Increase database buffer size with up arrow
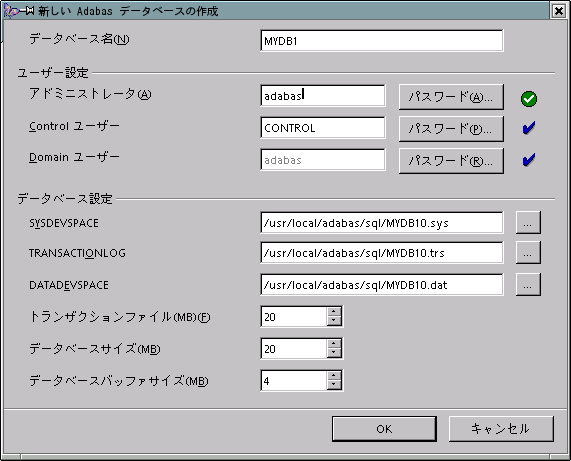This screenshot has width=571, height=461. coord(334,376)
